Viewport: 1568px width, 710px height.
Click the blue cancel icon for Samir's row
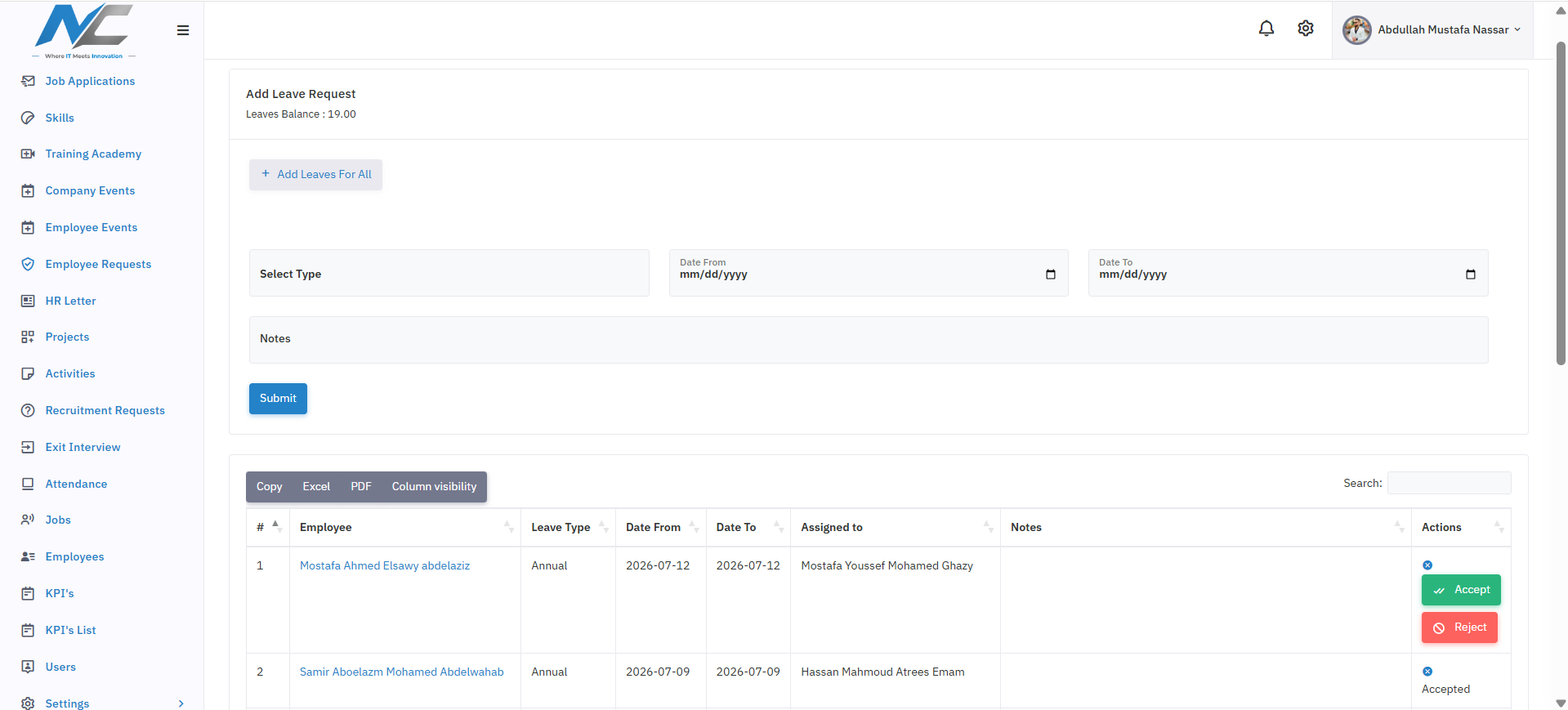click(1427, 672)
